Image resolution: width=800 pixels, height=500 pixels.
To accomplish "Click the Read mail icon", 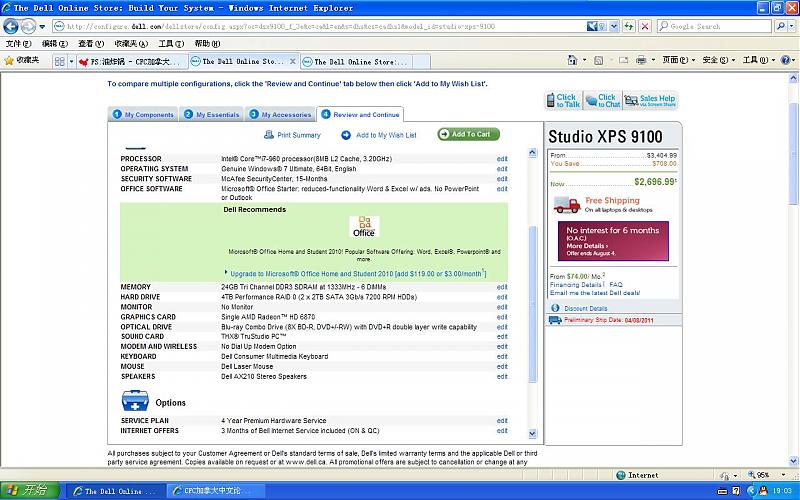I will pyautogui.click(x=623, y=60).
